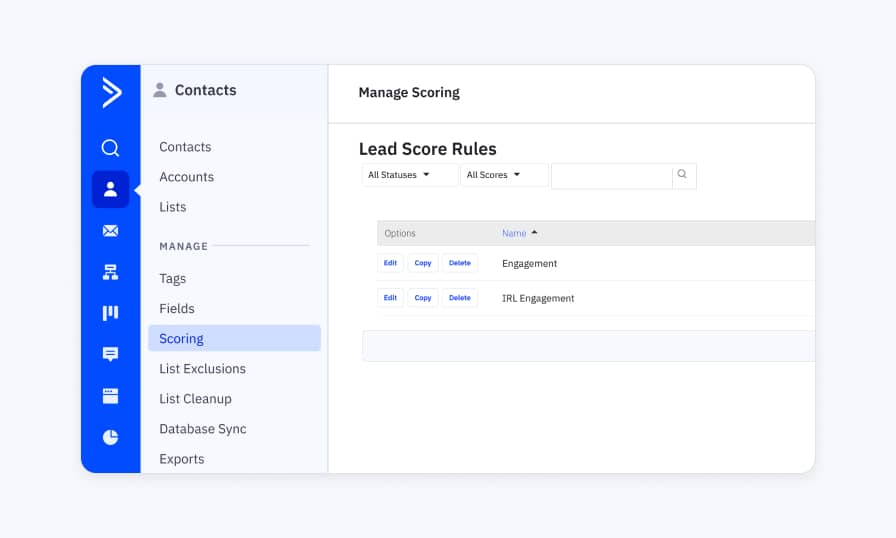
Task: Select the Contacts person icon in sidebar
Action: 110,189
